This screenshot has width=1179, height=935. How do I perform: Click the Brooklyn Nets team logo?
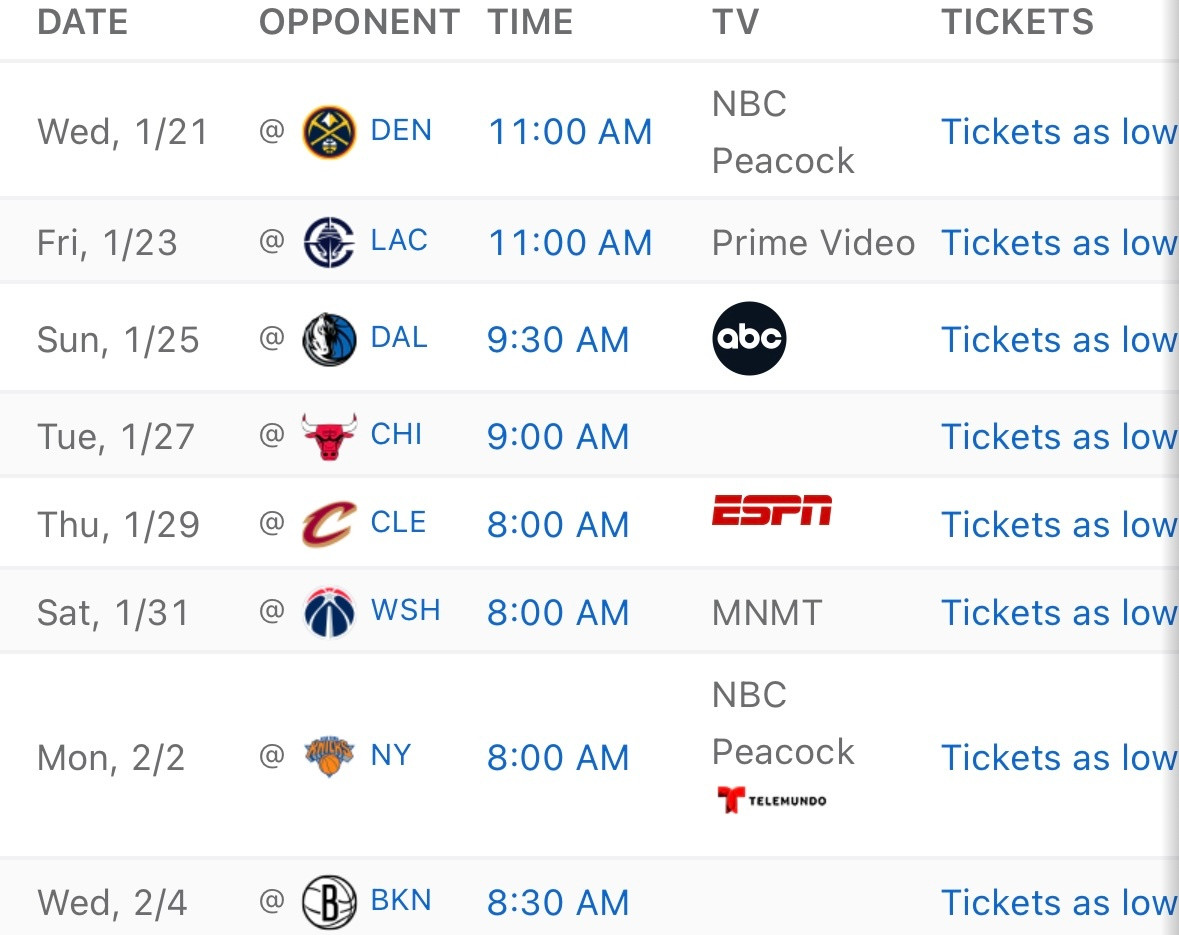coord(329,902)
